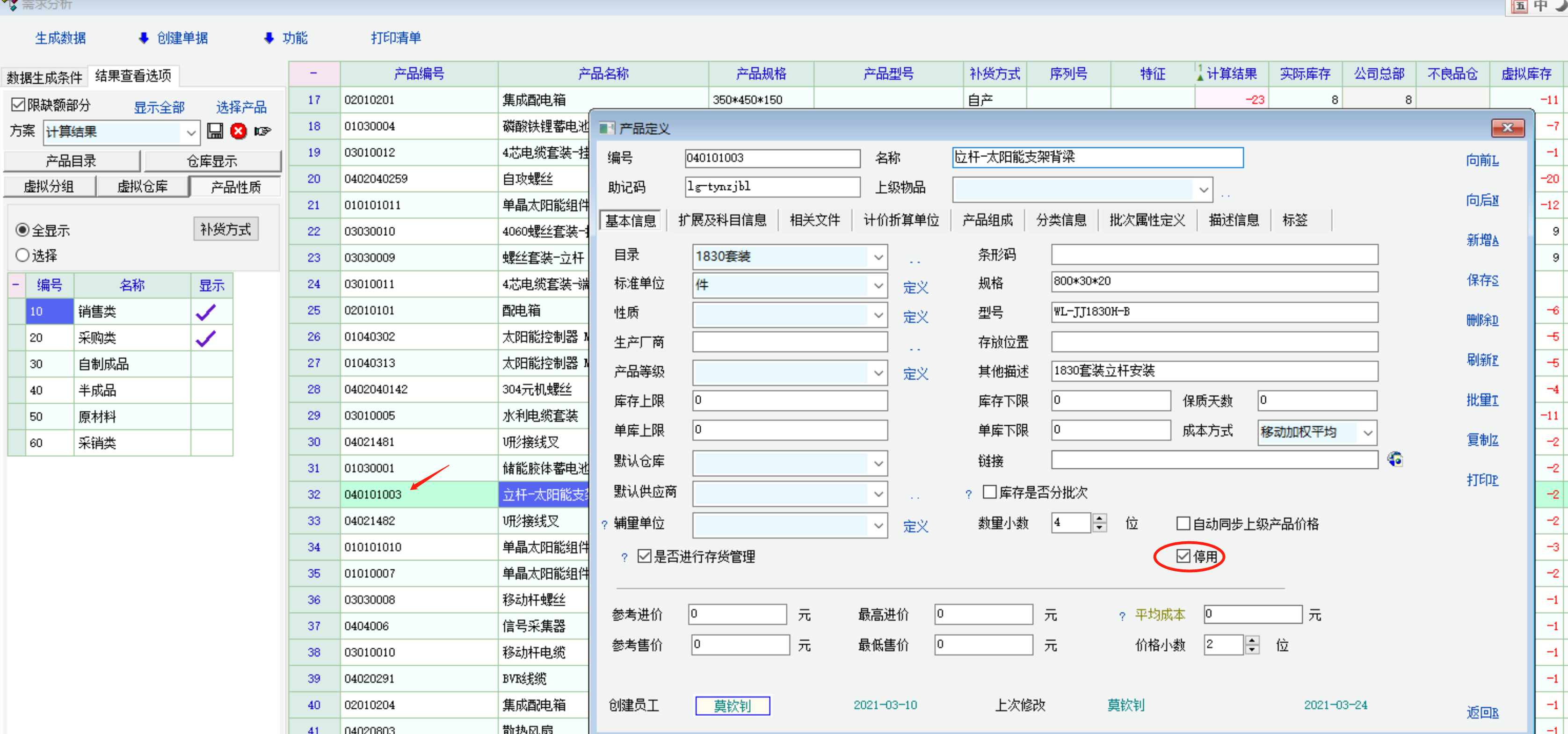Click the 规格 input field
Image resolution: width=1568 pixels, height=734 pixels.
pos(1214,281)
